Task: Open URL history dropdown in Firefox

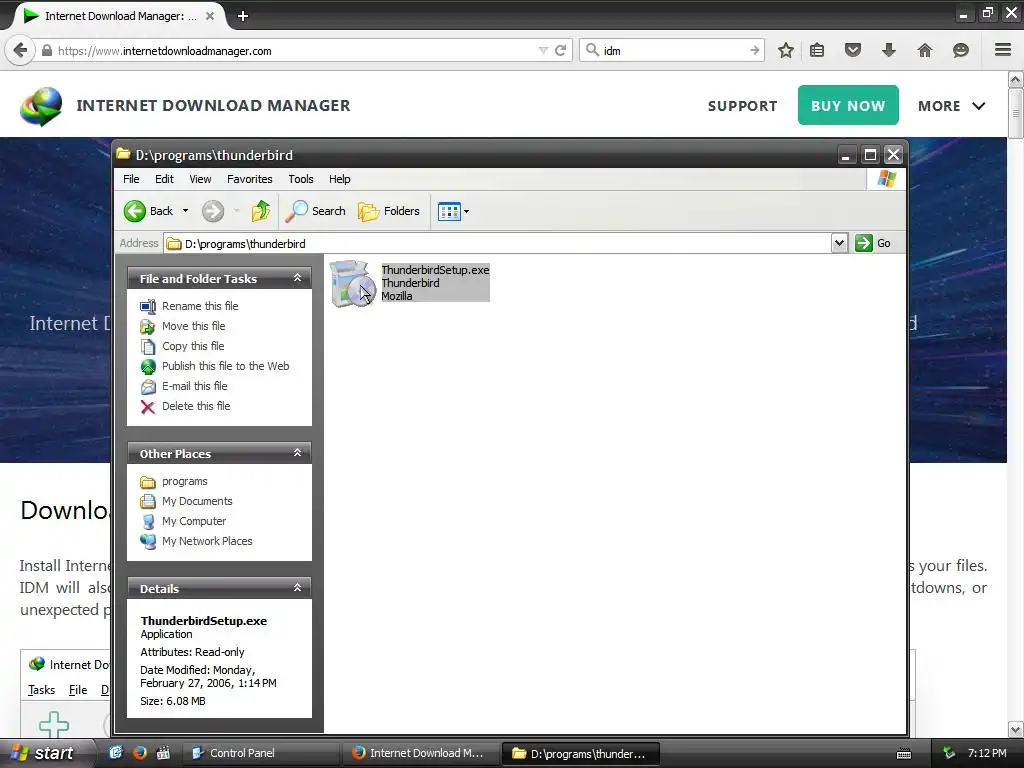Action: (543, 50)
